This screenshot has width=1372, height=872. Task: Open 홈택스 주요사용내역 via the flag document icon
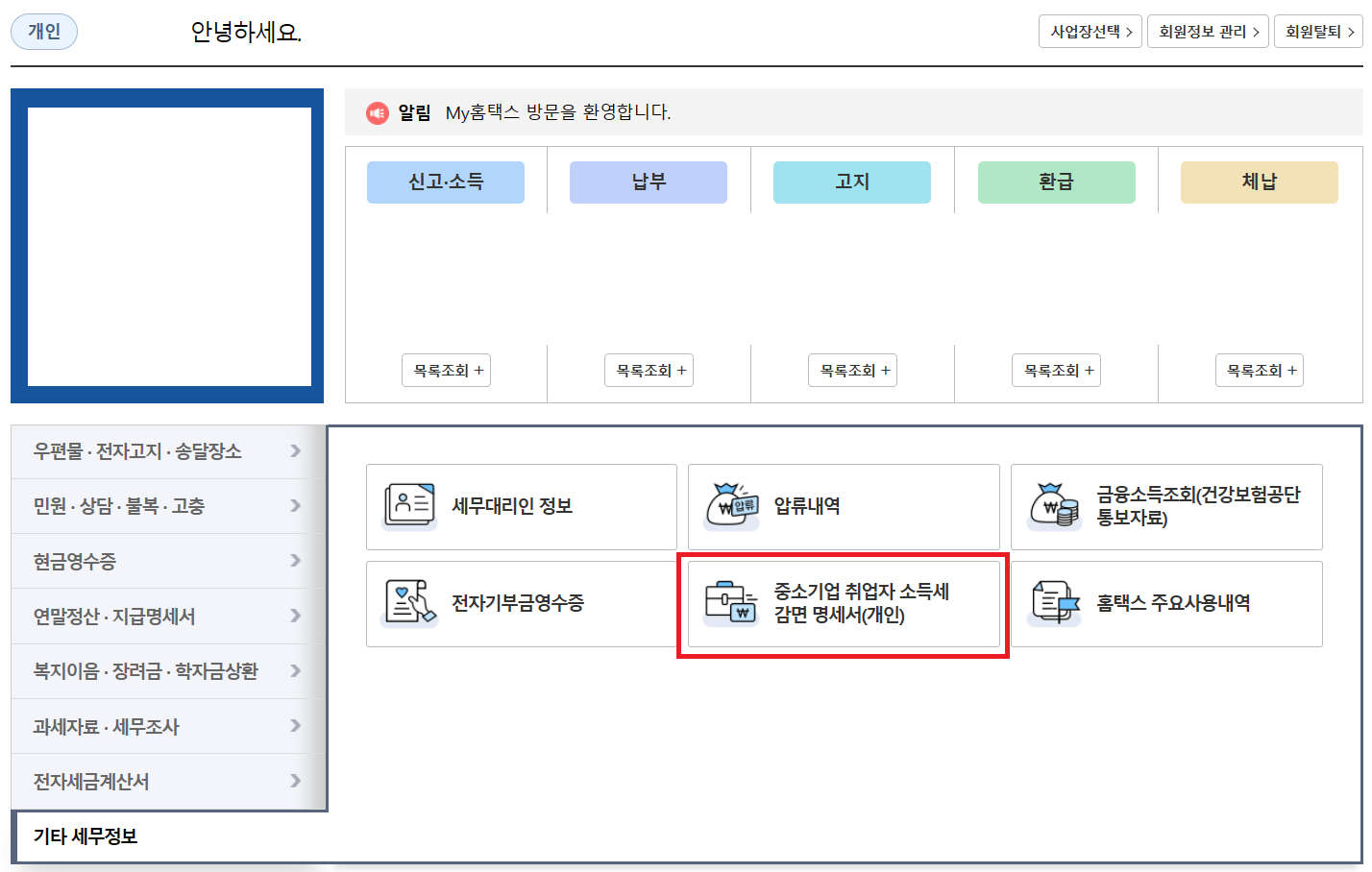1056,604
